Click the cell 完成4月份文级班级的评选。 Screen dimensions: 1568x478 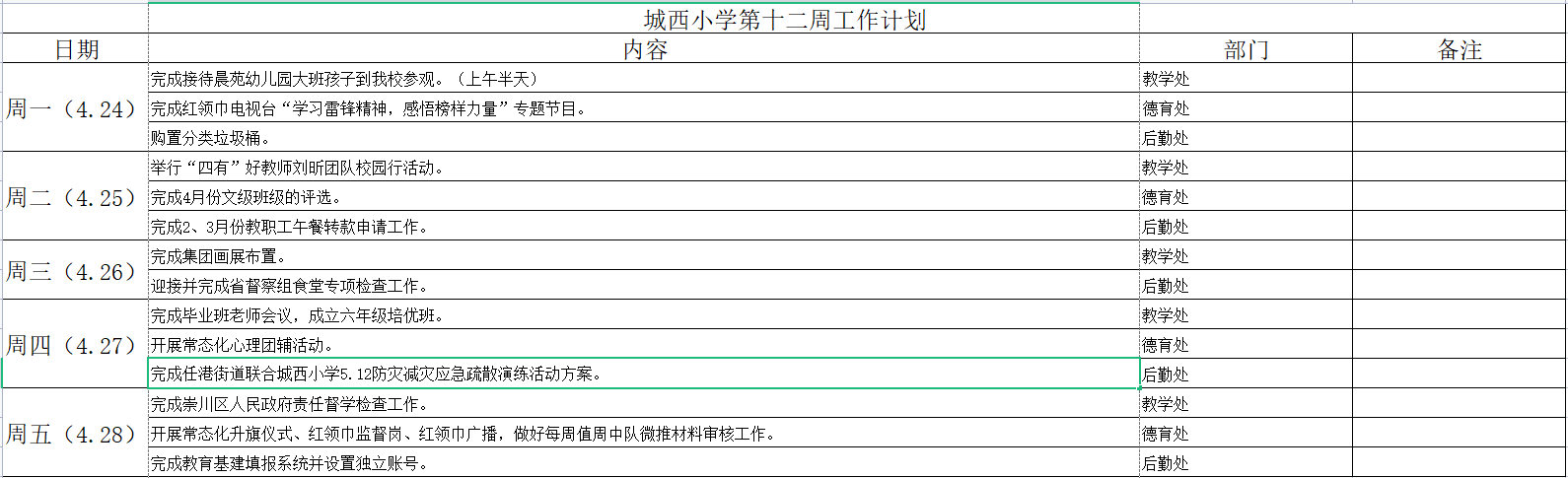[x=644, y=196]
